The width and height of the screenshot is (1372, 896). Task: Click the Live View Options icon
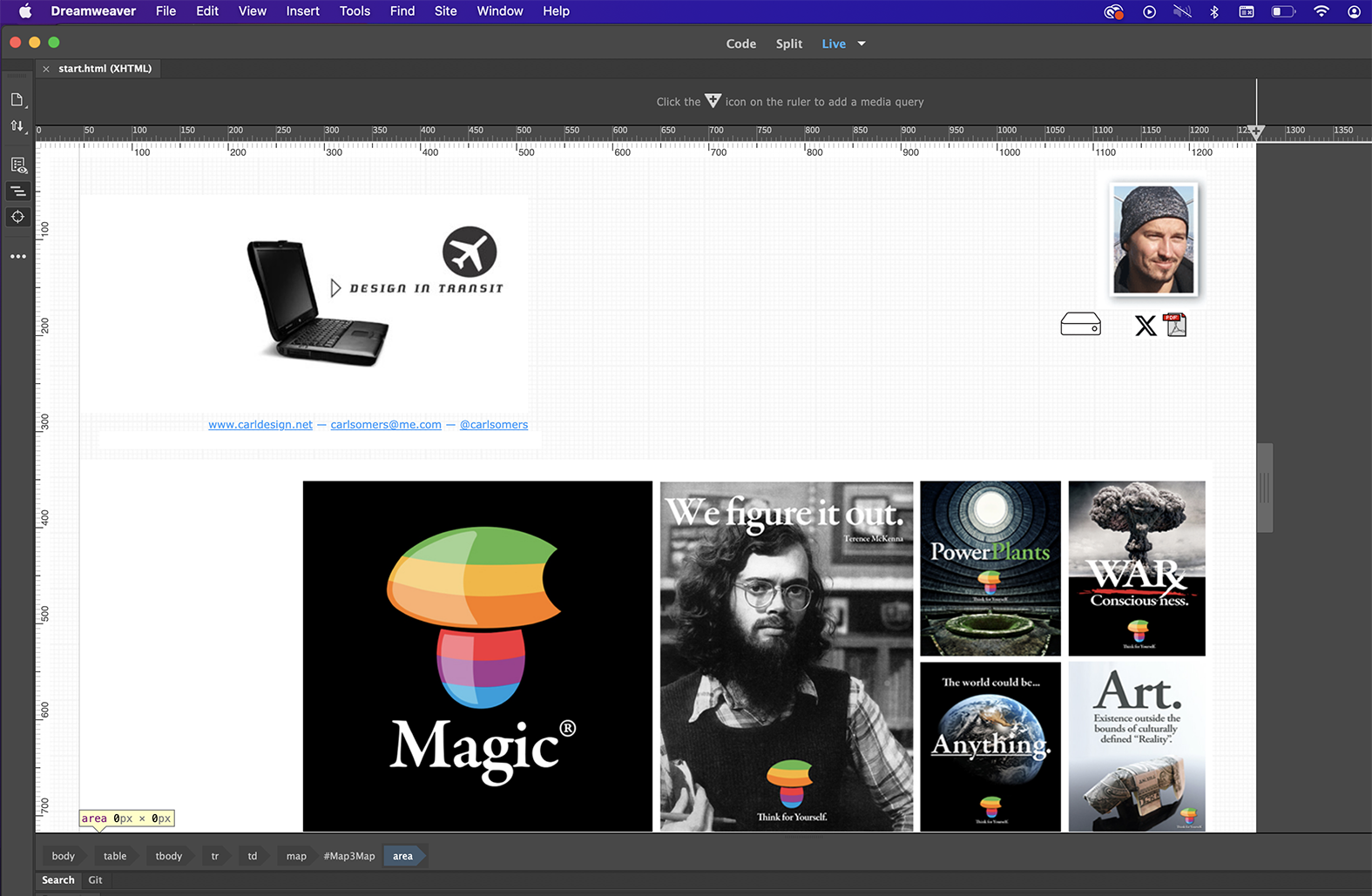(x=18, y=165)
